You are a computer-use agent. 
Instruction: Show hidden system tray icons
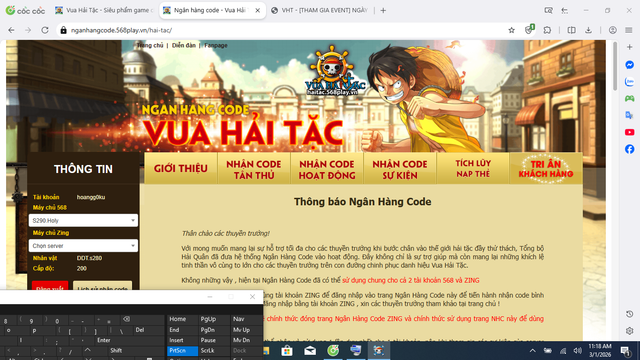click(533, 351)
